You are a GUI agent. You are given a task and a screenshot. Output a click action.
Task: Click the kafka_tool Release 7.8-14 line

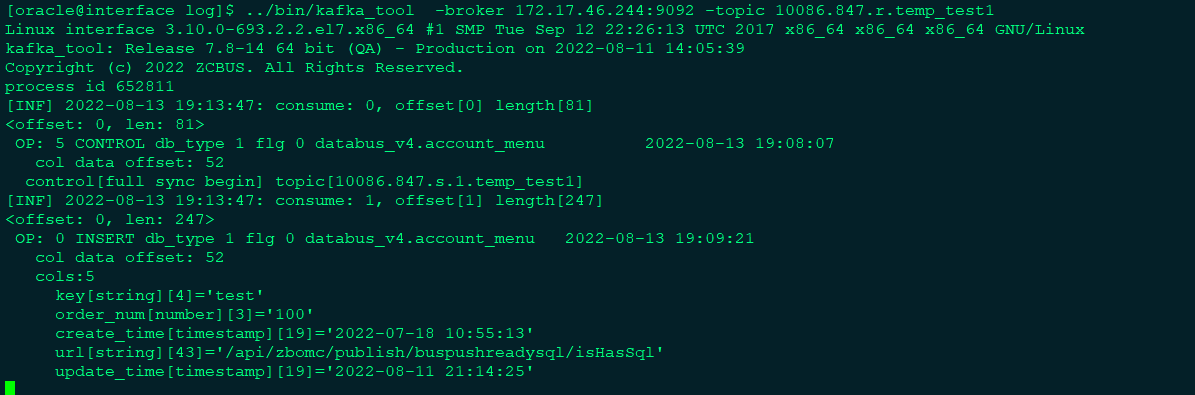pos(374,49)
